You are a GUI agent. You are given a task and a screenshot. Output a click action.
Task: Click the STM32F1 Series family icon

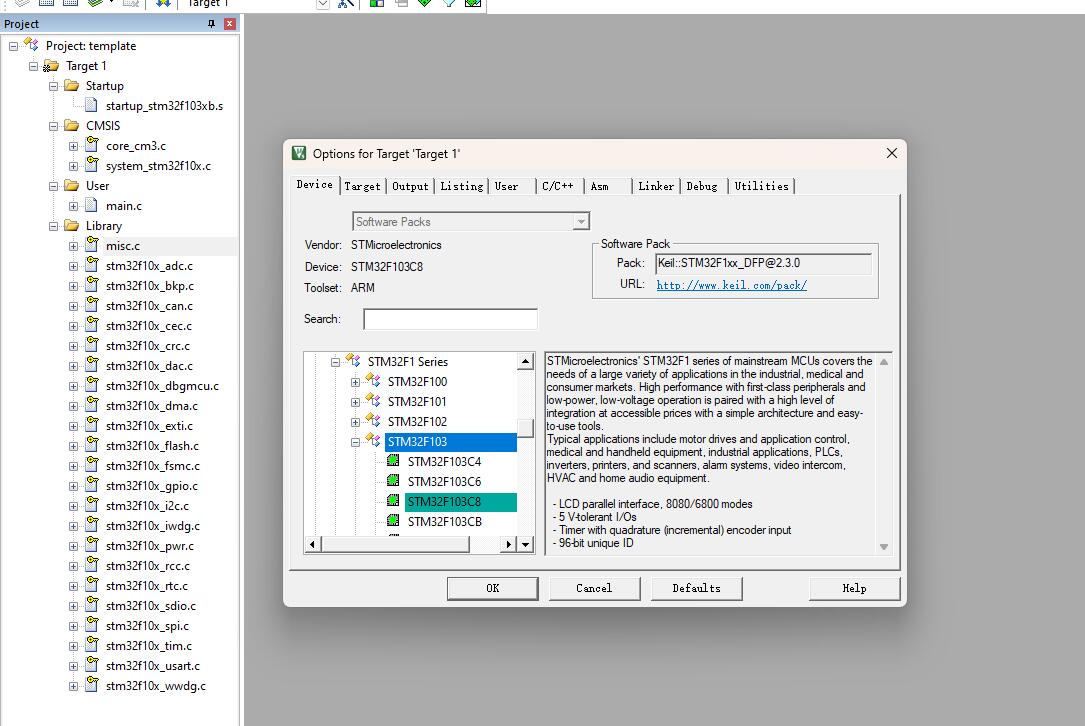(353, 361)
